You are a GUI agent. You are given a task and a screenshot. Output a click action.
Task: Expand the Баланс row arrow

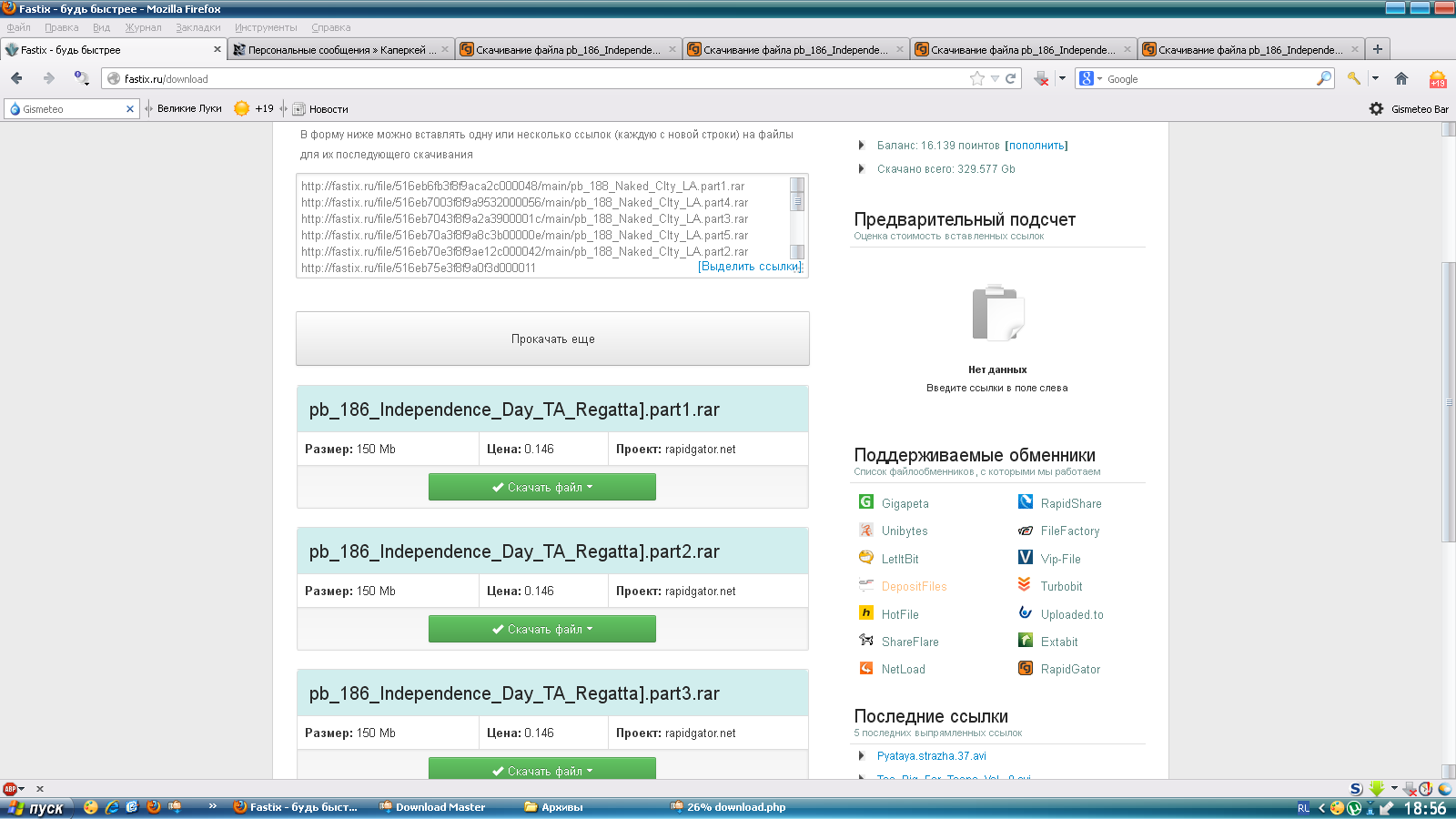click(x=861, y=145)
